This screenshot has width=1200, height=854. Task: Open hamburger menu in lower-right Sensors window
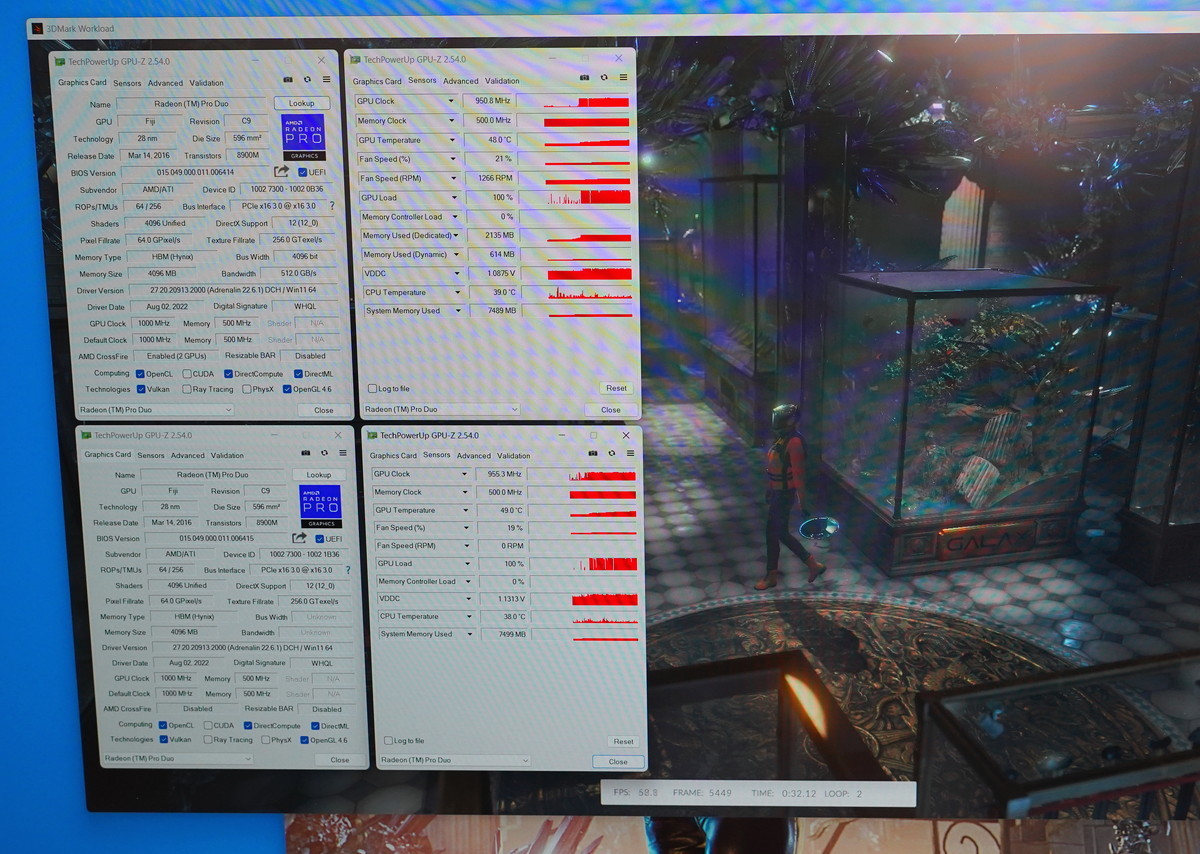click(629, 453)
